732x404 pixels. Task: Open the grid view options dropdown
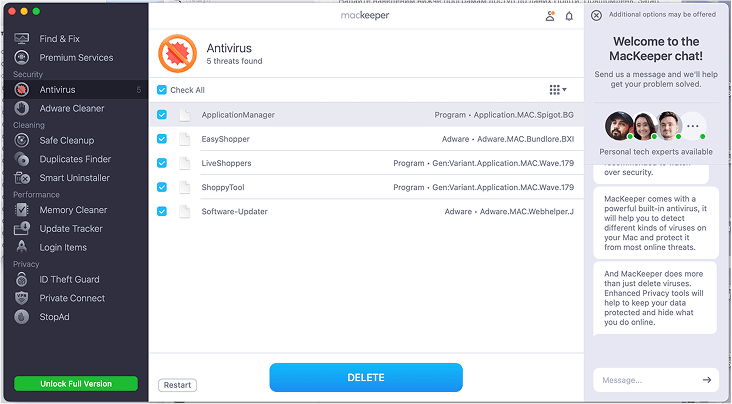[558, 90]
